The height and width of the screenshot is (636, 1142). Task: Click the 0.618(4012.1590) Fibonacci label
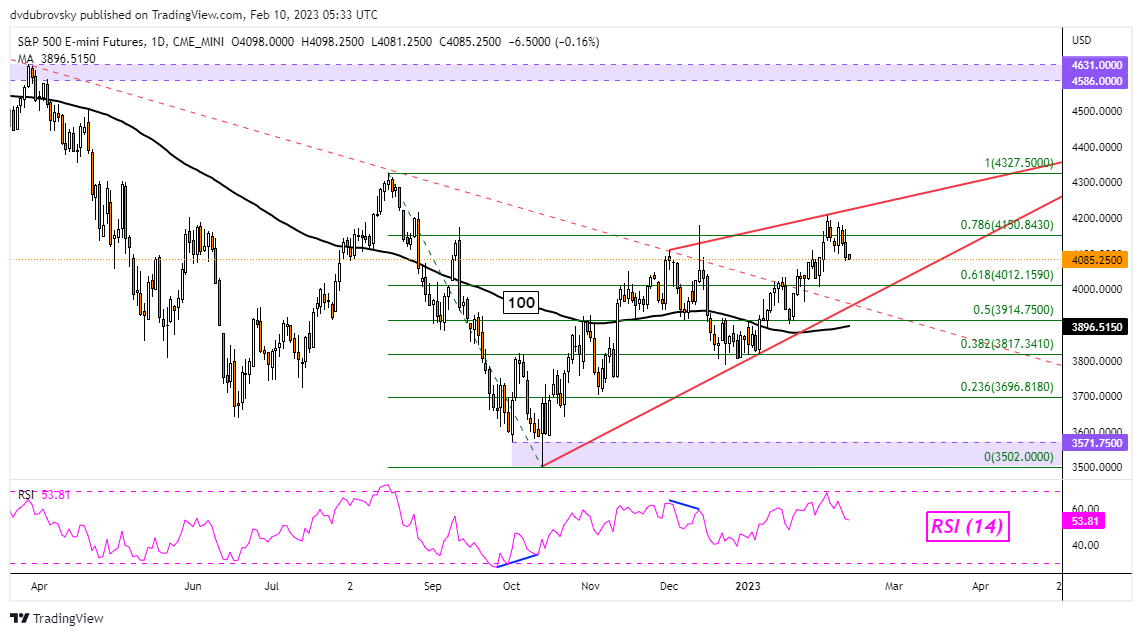click(x=1007, y=275)
